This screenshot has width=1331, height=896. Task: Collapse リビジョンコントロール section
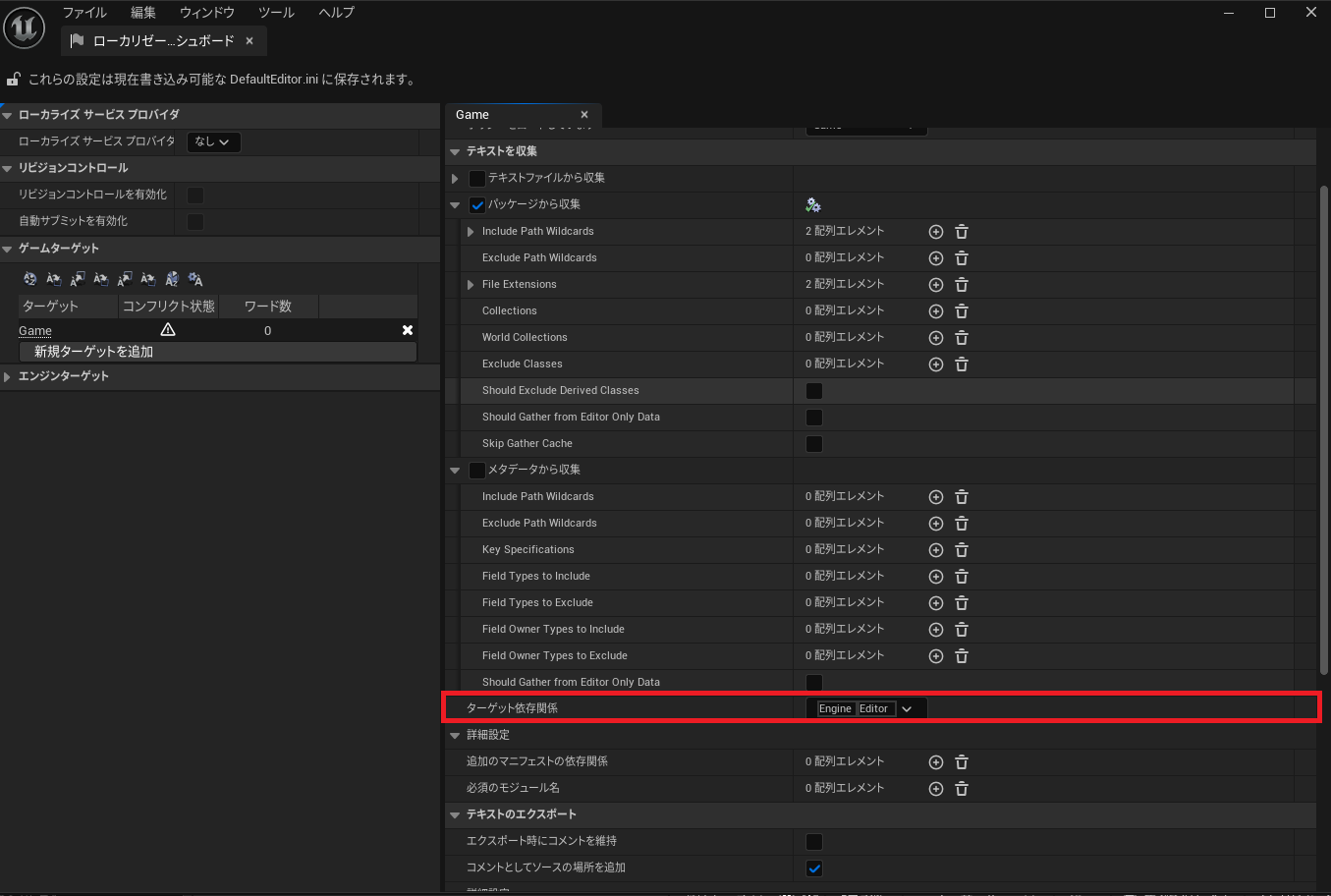point(7,169)
